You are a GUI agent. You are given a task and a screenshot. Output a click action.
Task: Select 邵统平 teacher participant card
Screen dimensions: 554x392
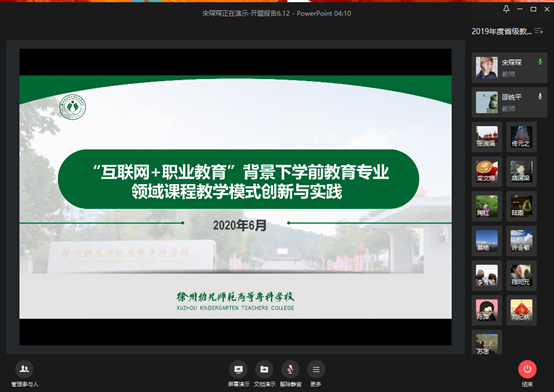point(509,102)
